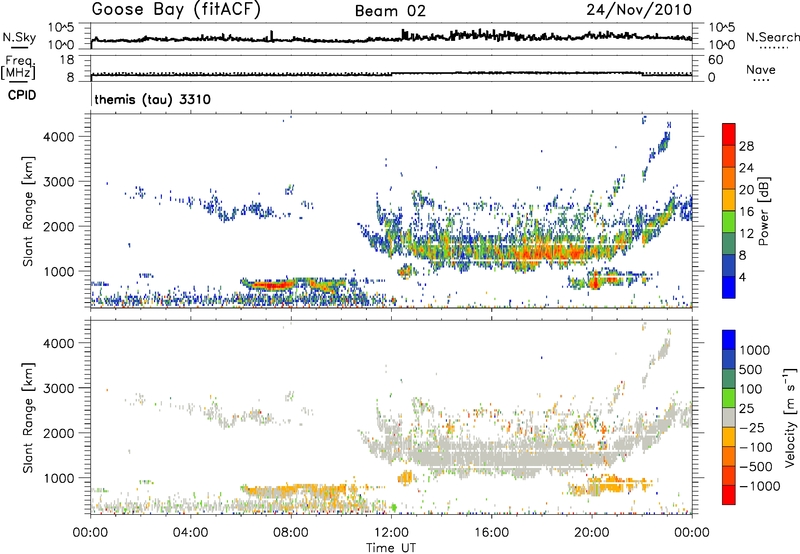This screenshot has width=800, height=554.
Task: Click the red top segment of the Power colorbar
Action: coord(729,134)
